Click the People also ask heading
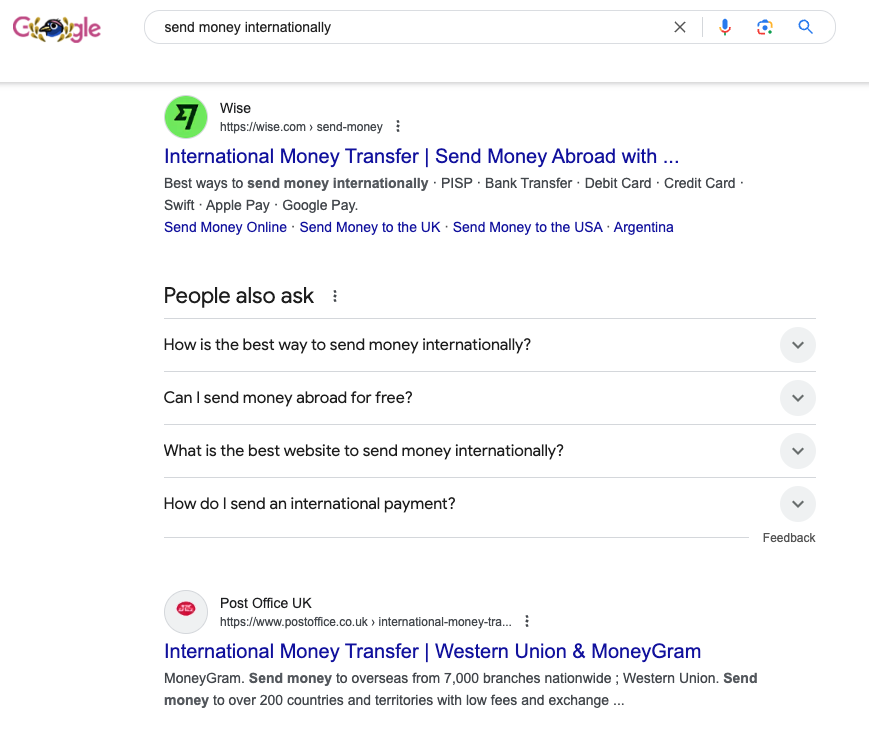869x733 pixels. tap(238, 296)
